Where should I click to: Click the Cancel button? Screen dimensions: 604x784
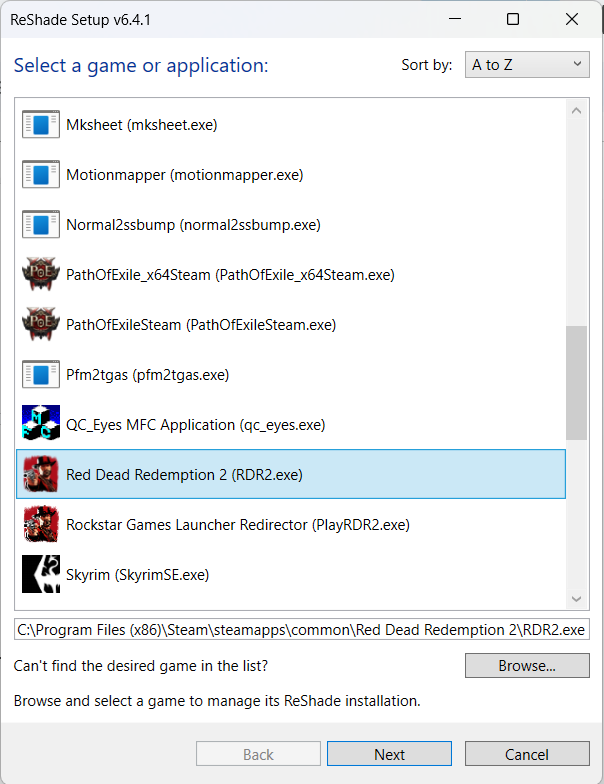(527, 754)
